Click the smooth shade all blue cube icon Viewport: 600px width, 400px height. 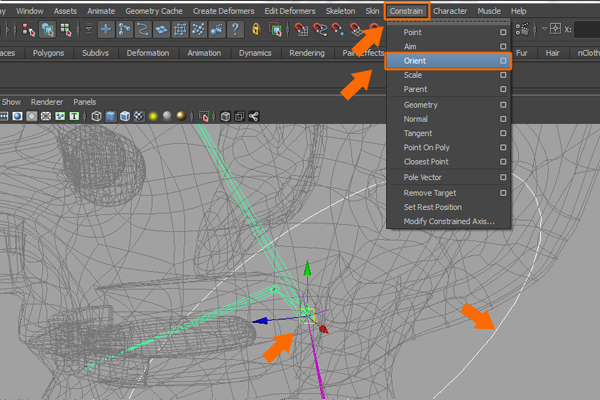pos(111,116)
